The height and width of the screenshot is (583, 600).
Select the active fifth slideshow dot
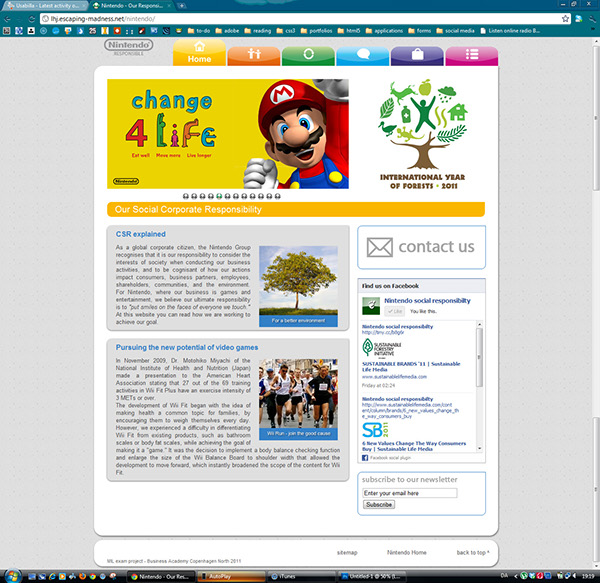pyautogui.click(x=219, y=196)
